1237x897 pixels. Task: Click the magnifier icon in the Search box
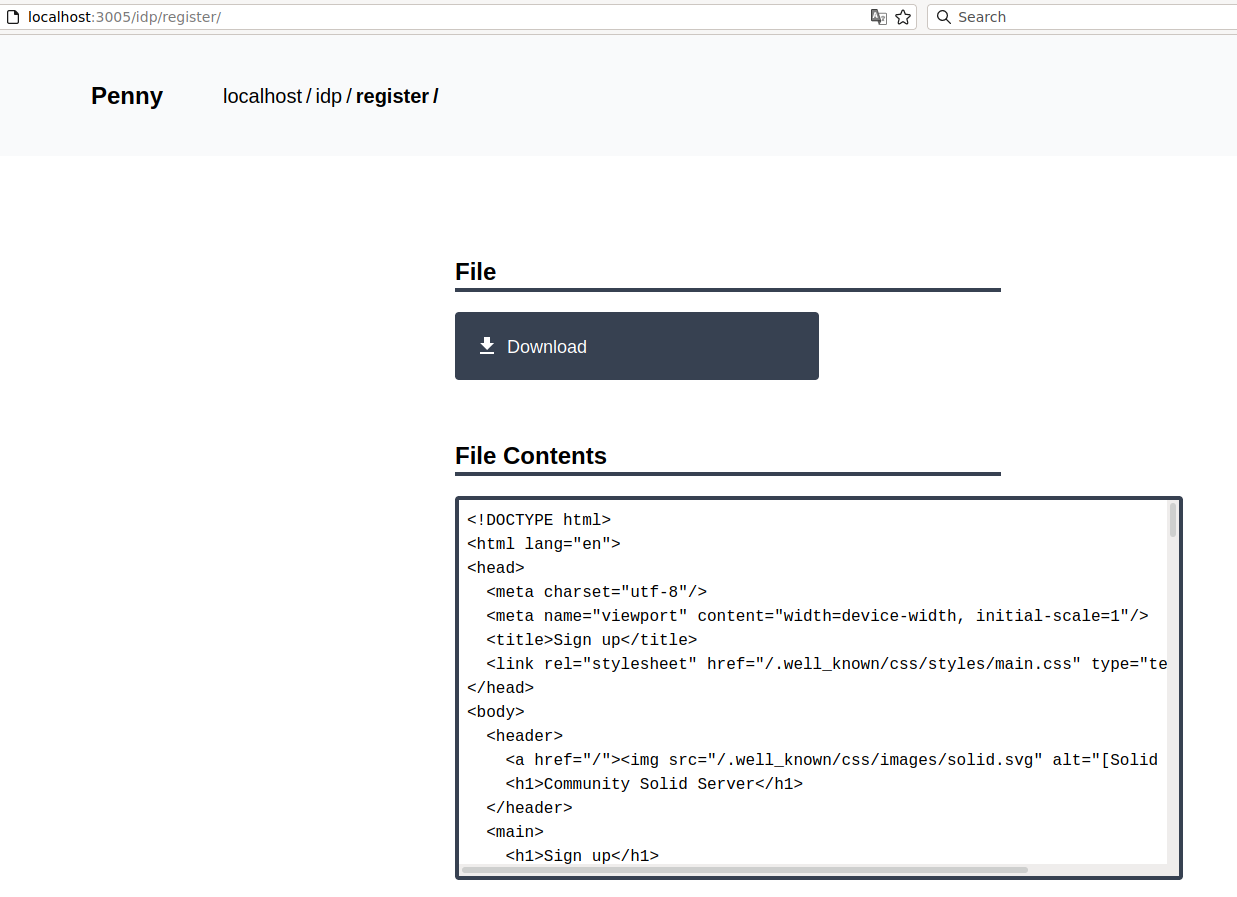click(941, 17)
